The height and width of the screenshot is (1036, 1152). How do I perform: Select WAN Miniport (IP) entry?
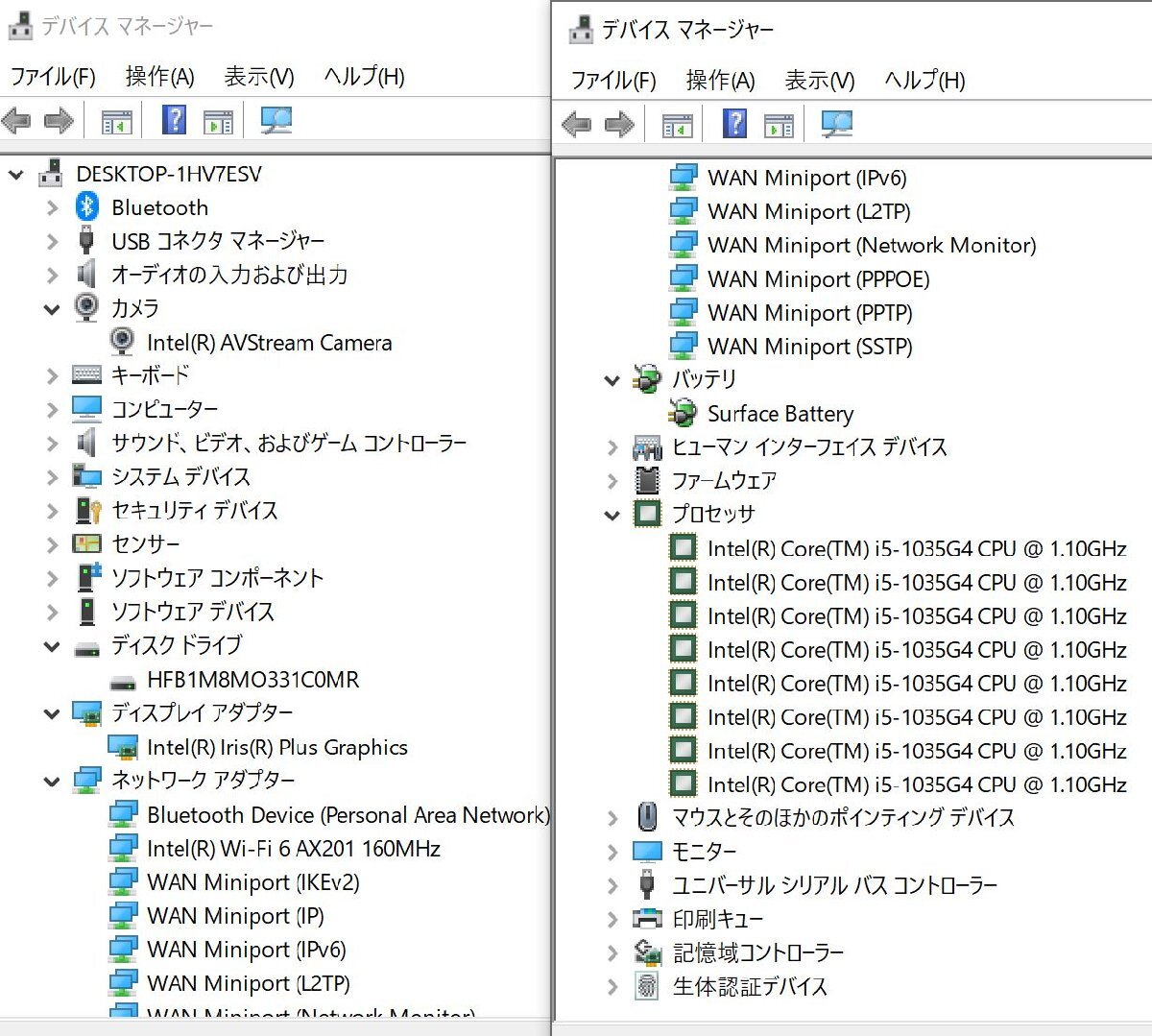(x=236, y=916)
